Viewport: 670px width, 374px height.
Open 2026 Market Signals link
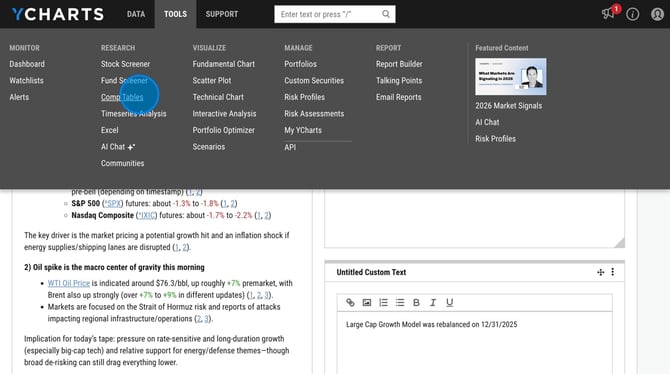tap(508, 106)
